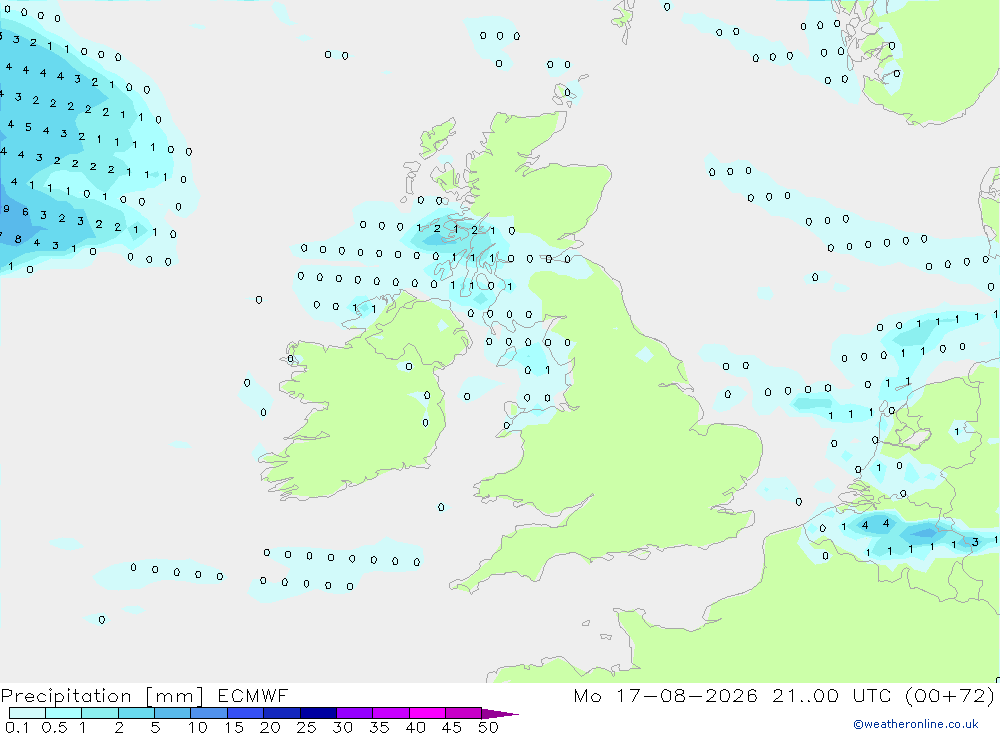Click the '25' legend scale label
Viewport: 1000px width, 733px height.
pos(307,727)
